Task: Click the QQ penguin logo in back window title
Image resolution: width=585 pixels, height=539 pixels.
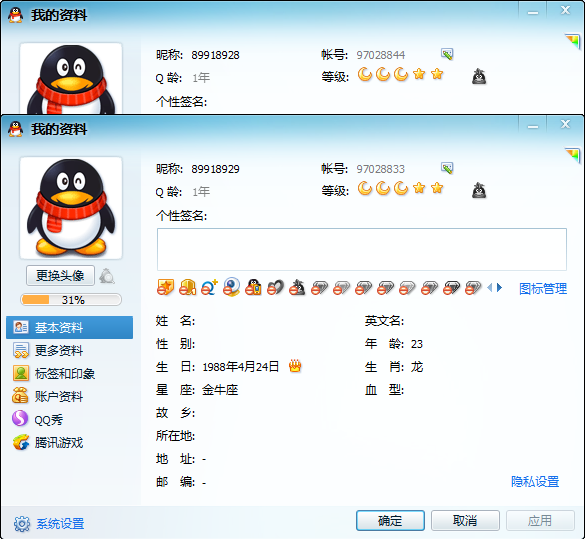Action: click(x=15, y=15)
